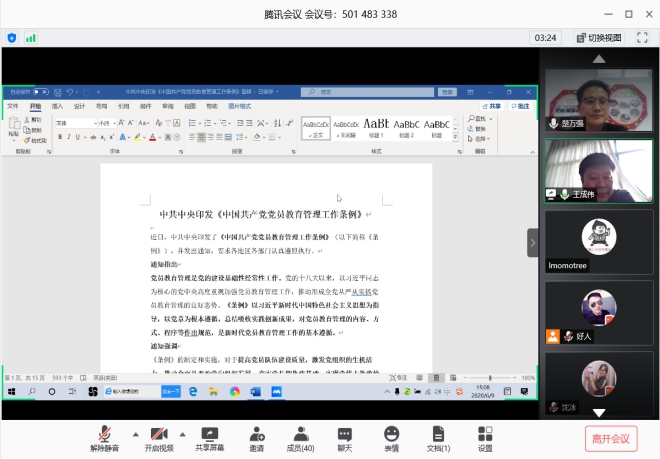Select the lmomotree participant thumbnail
The height and width of the screenshot is (459, 660).
click(598, 245)
